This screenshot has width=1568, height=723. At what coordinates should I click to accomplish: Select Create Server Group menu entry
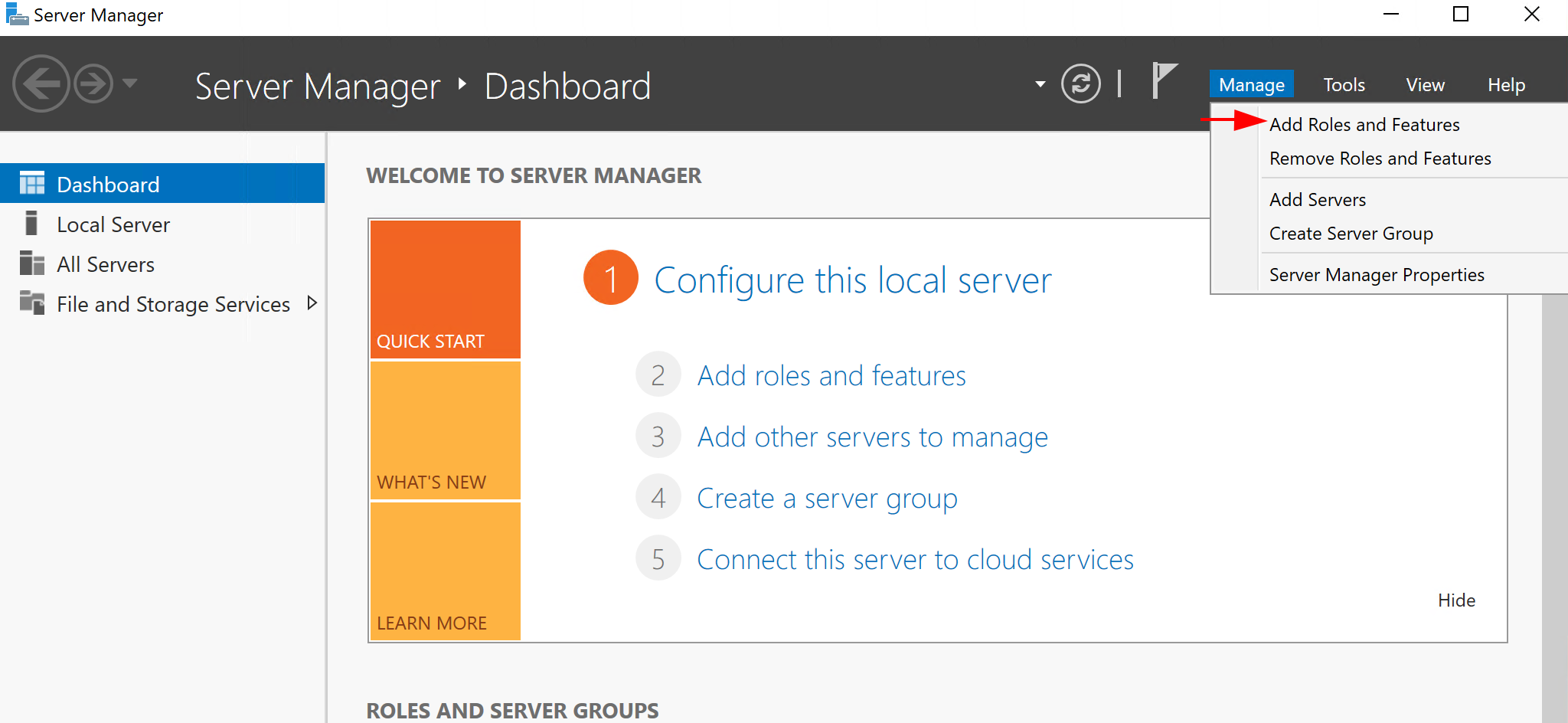tap(1351, 233)
